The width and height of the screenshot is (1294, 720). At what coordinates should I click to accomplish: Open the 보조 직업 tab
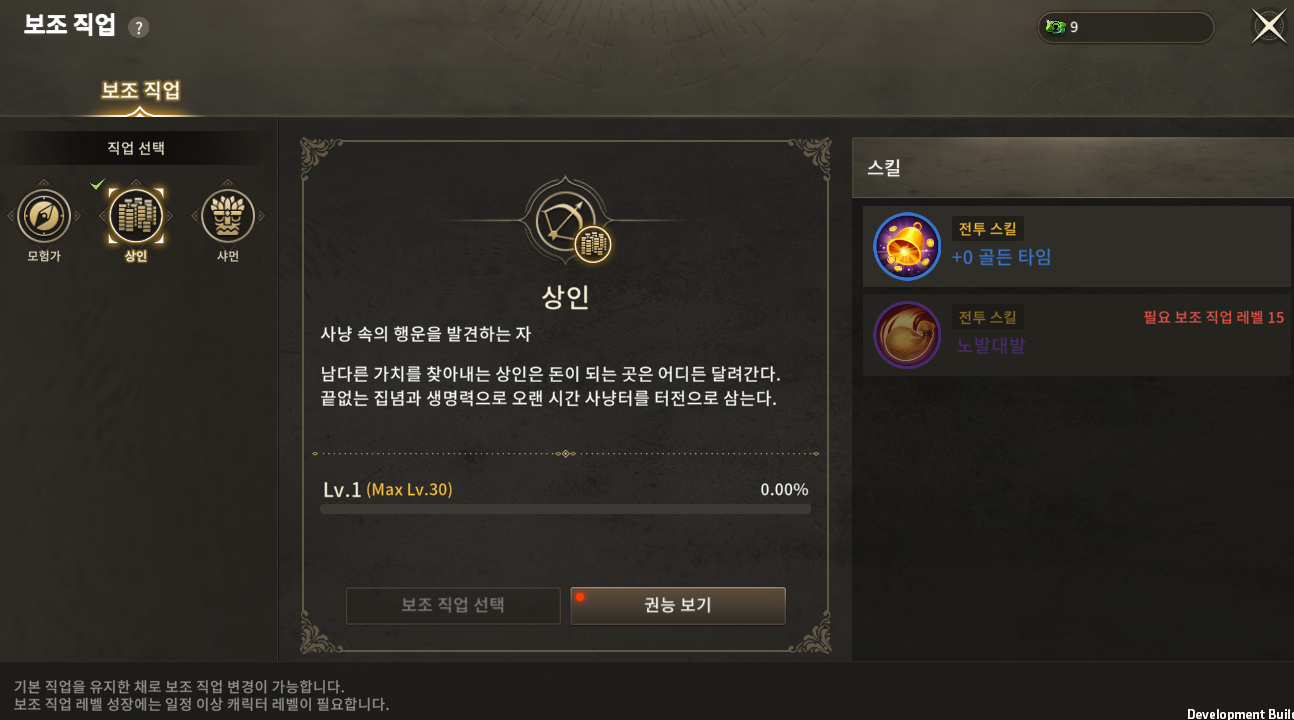(141, 91)
